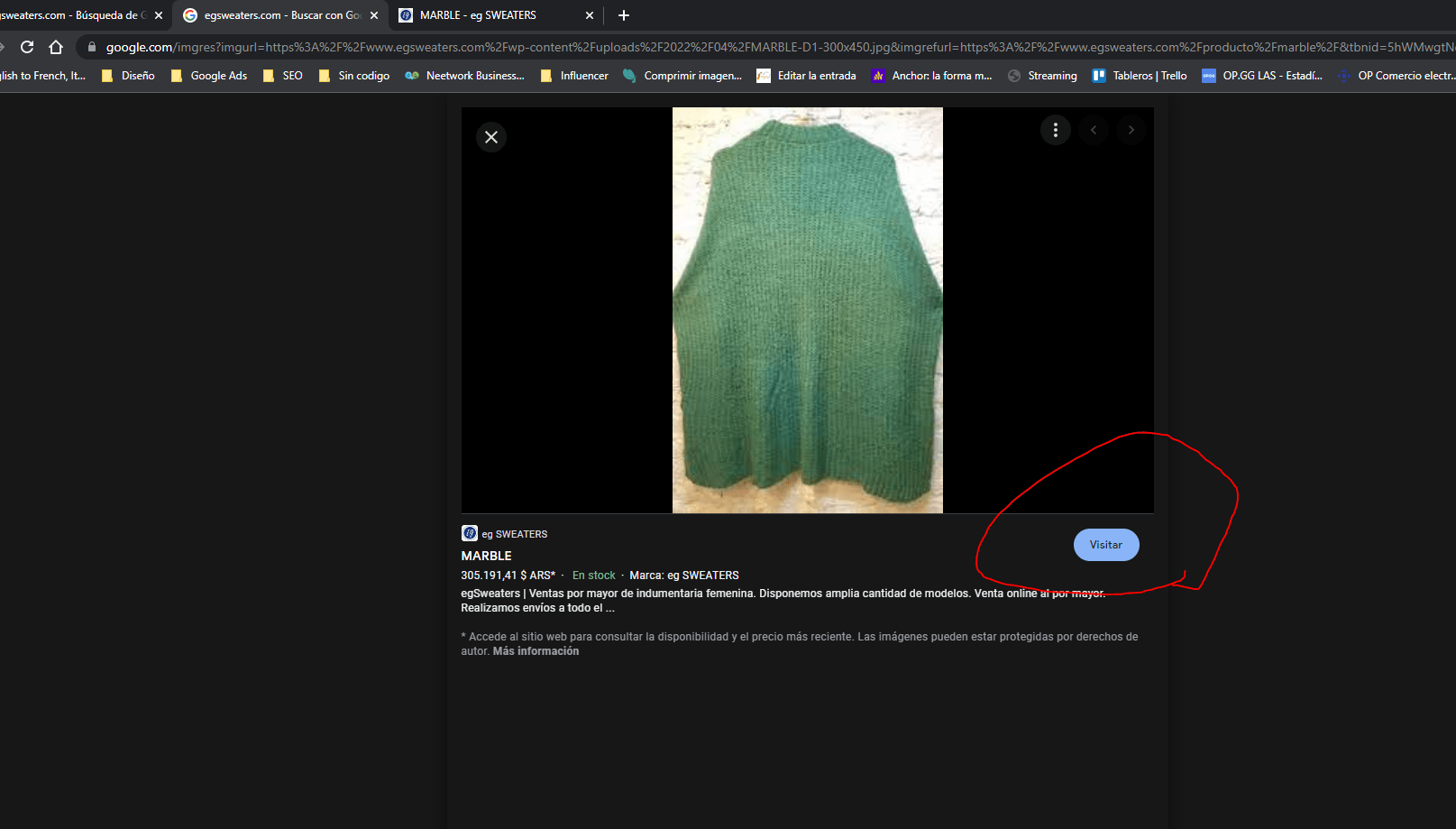Click the Trello icon in bookmarks bar
Screen dimensions: 1456x829
point(1099,76)
